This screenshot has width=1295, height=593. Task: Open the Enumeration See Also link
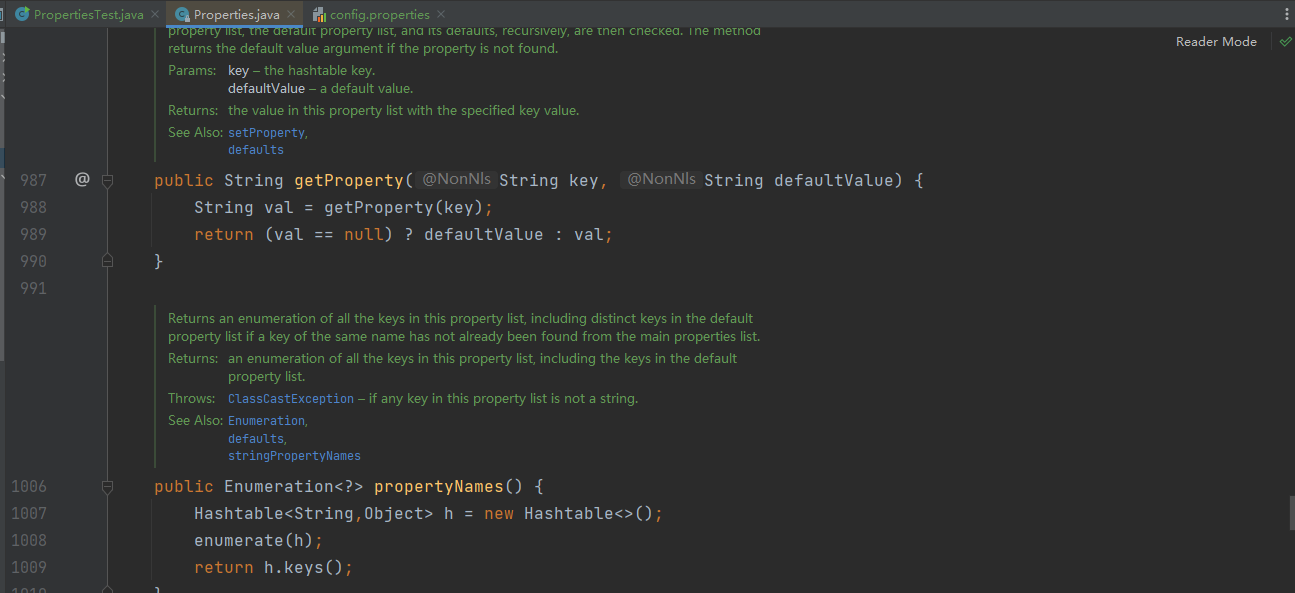(x=266, y=421)
